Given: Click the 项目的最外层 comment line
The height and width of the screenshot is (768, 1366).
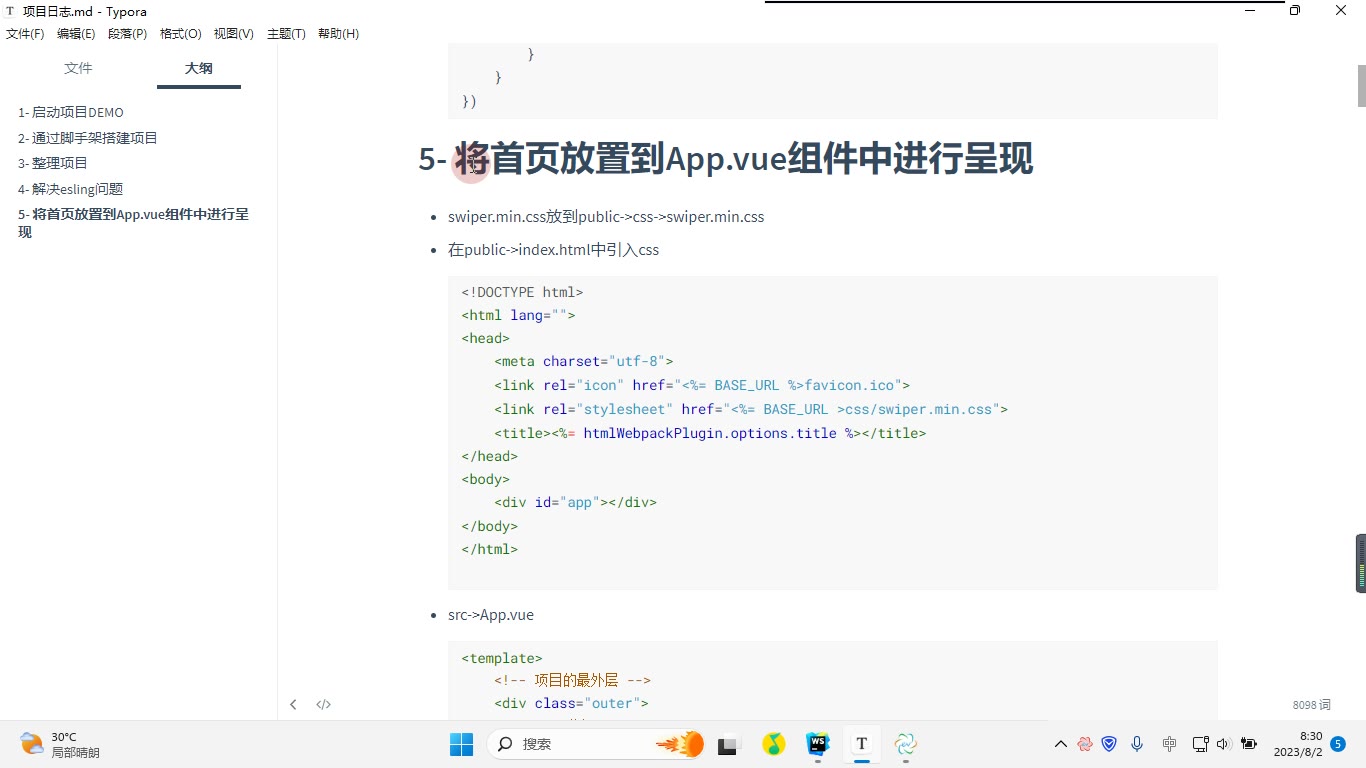Looking at the screenshot, I should pyautogui.click(x=572, y=680).
